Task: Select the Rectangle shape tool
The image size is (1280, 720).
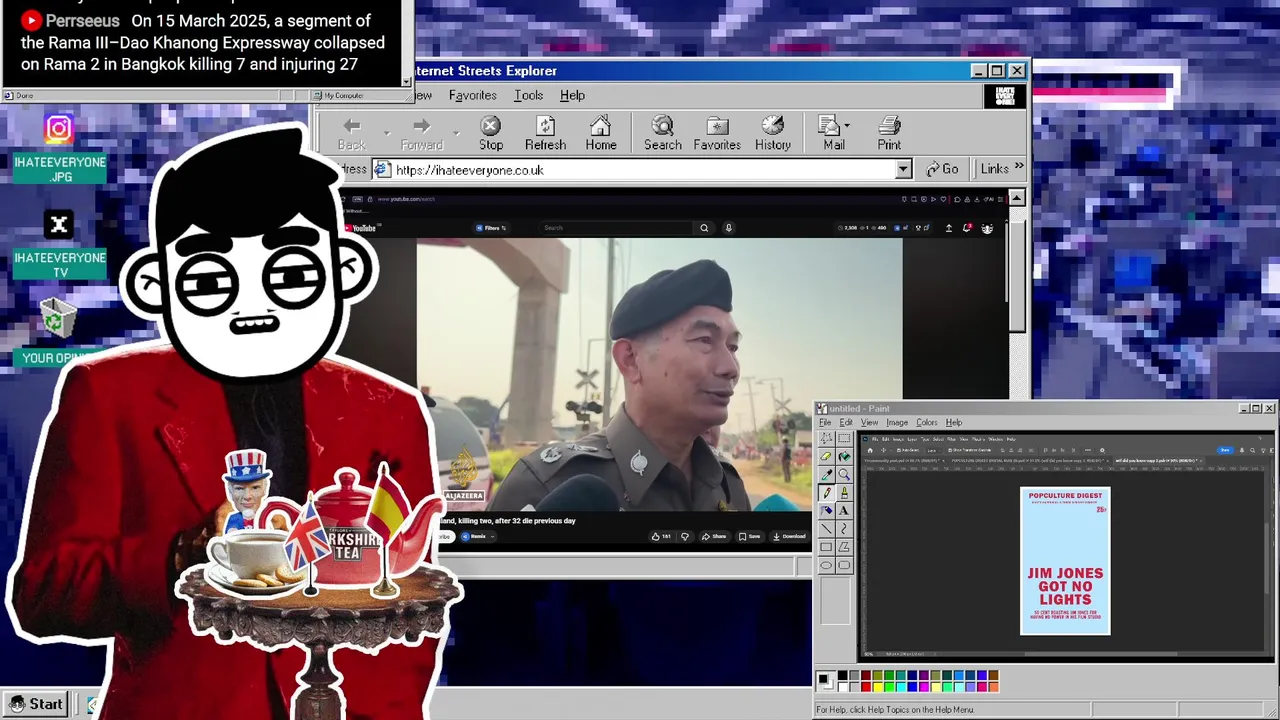Action: [825, 546]
